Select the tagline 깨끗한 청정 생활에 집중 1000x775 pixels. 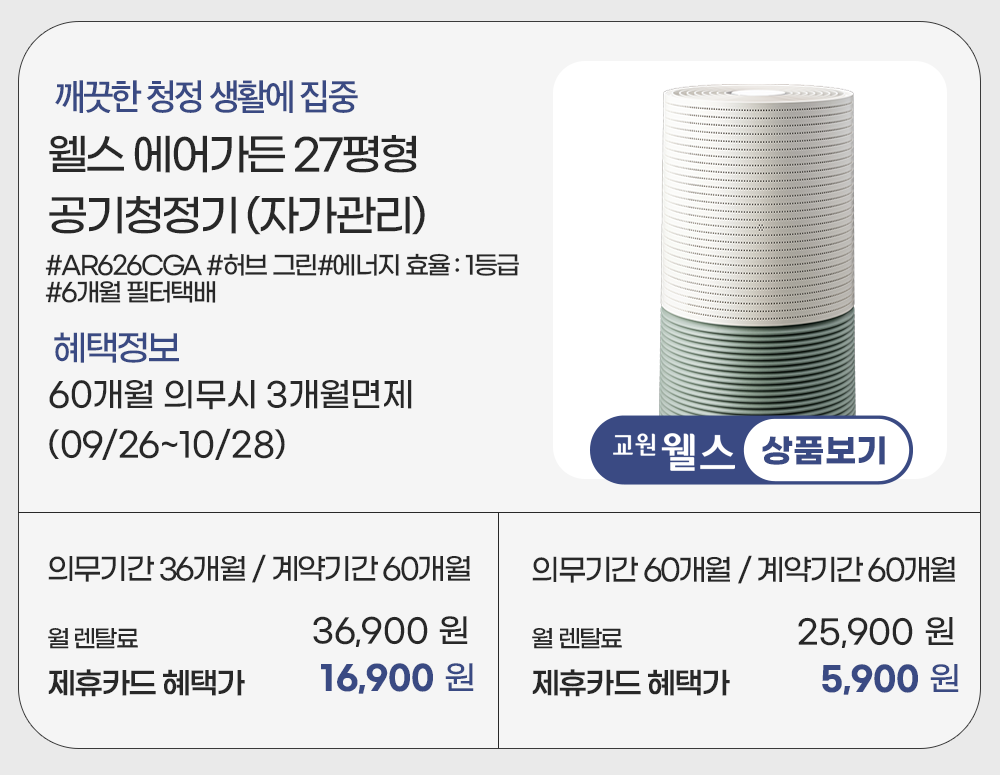click(x=206, y=97)
